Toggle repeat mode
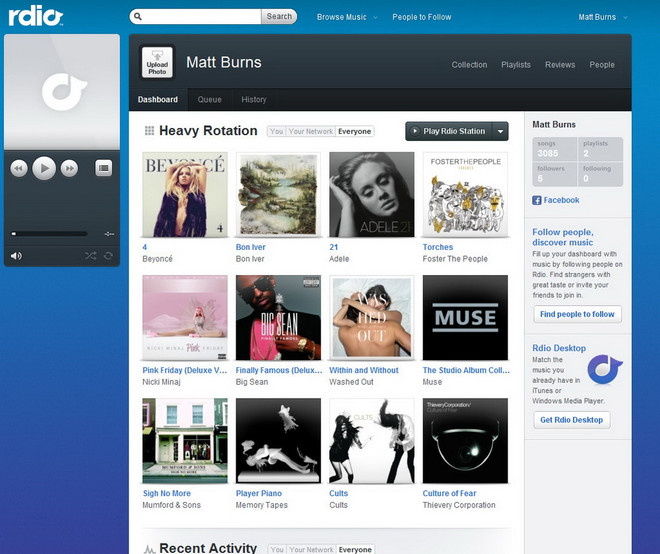 click(108, 256)
